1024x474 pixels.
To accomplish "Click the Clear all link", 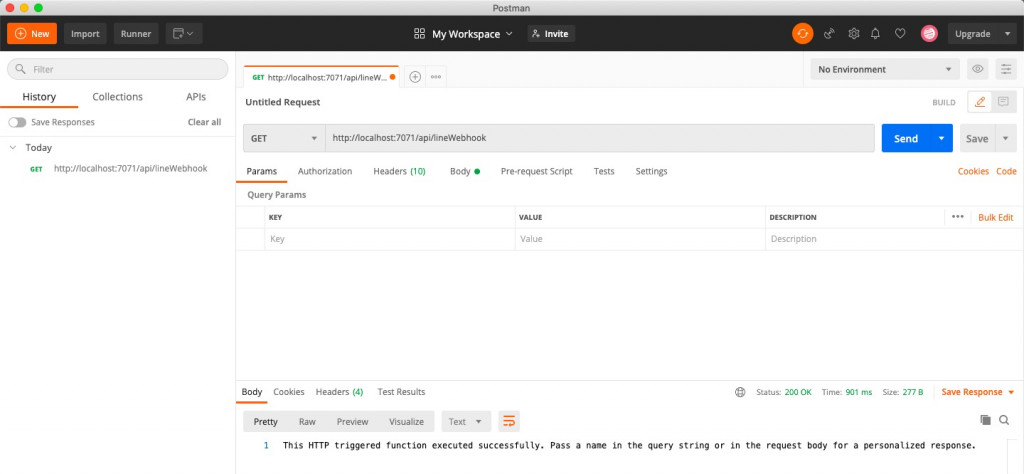I will tap(204, 122).
